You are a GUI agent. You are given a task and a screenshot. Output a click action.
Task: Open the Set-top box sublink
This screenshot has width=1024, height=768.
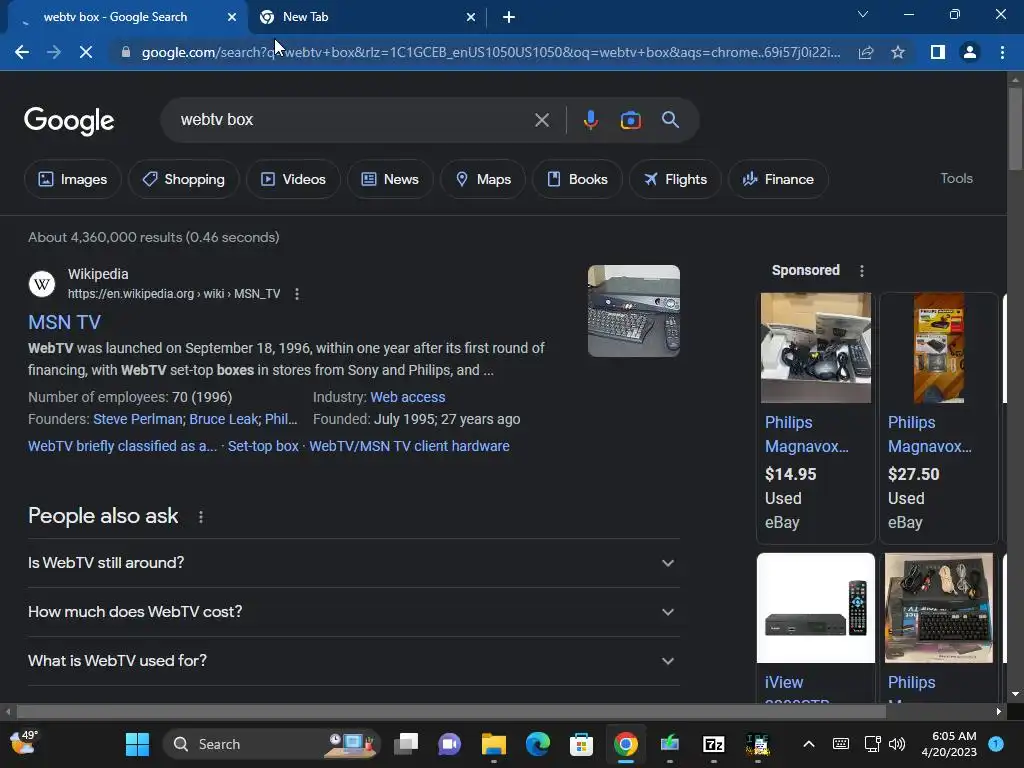263,446
